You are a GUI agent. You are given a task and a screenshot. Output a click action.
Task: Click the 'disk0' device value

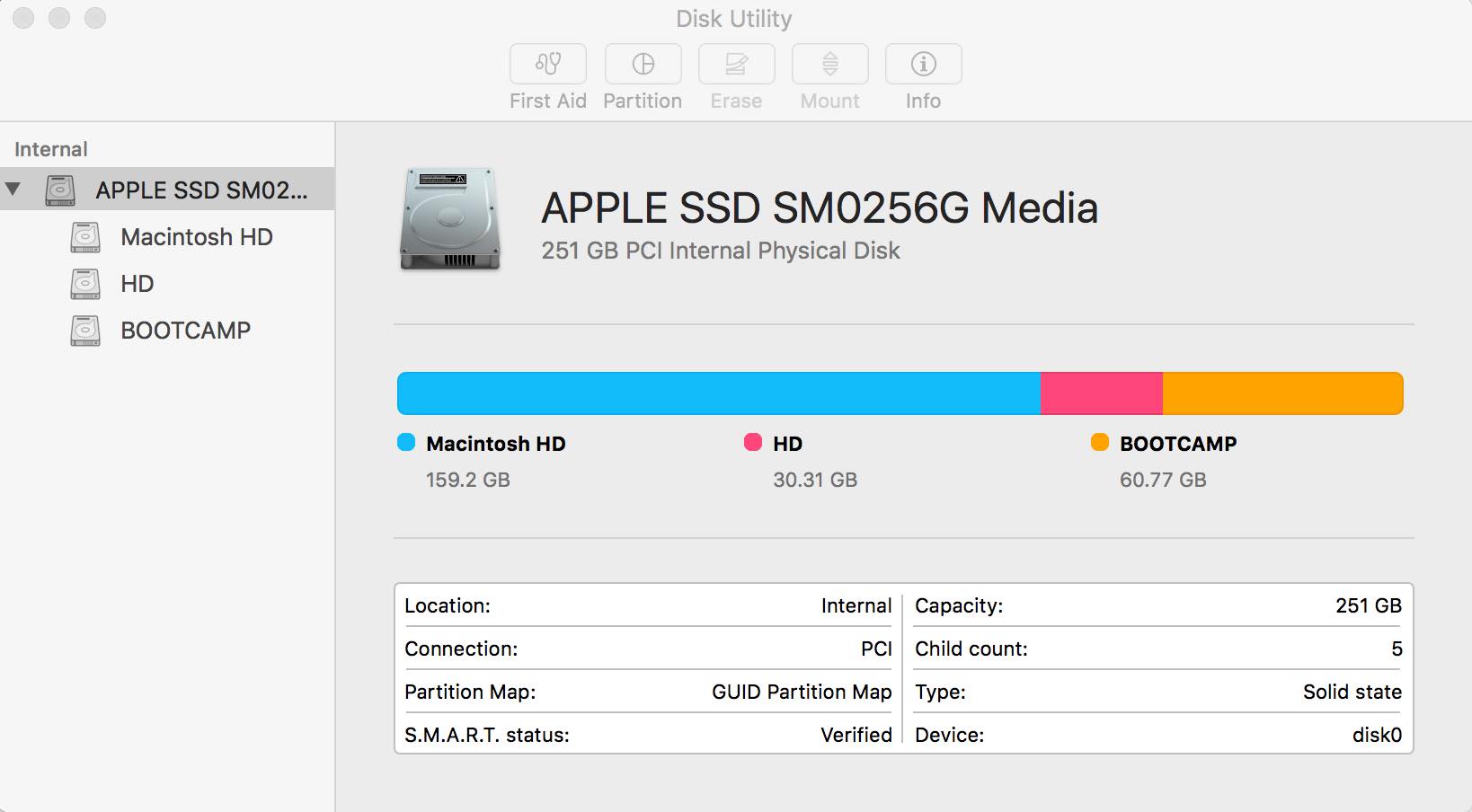1378,735
